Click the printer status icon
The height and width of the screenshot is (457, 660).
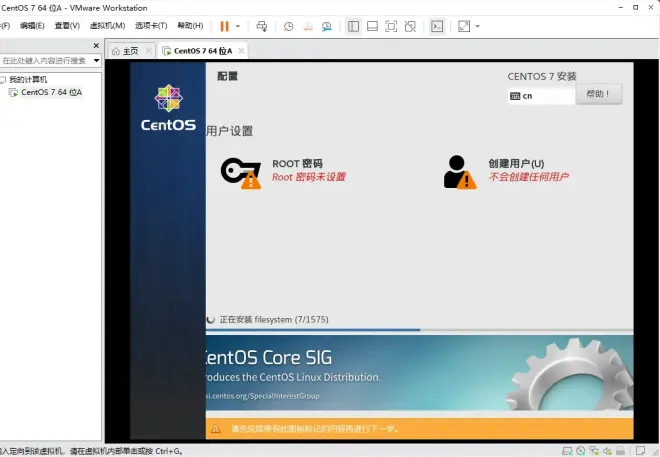point(620,451)
